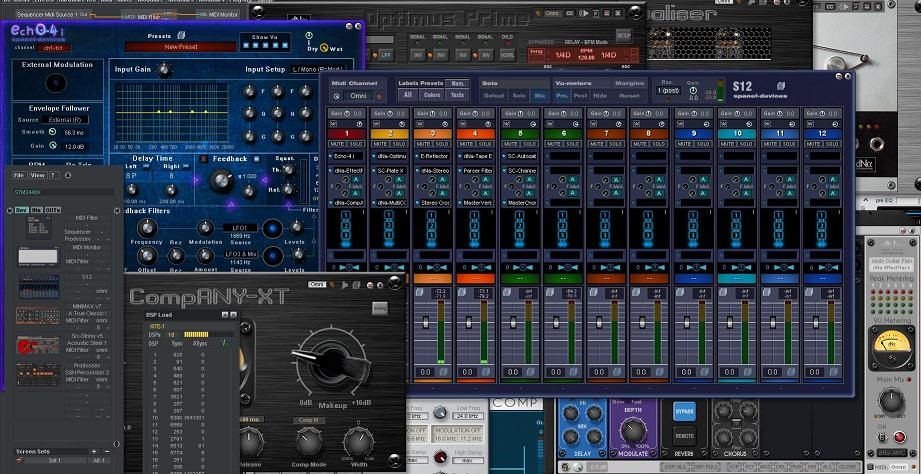Solo channel 2 in the S12 mixer
The image size is (921, 474).
tap(399, 144)
